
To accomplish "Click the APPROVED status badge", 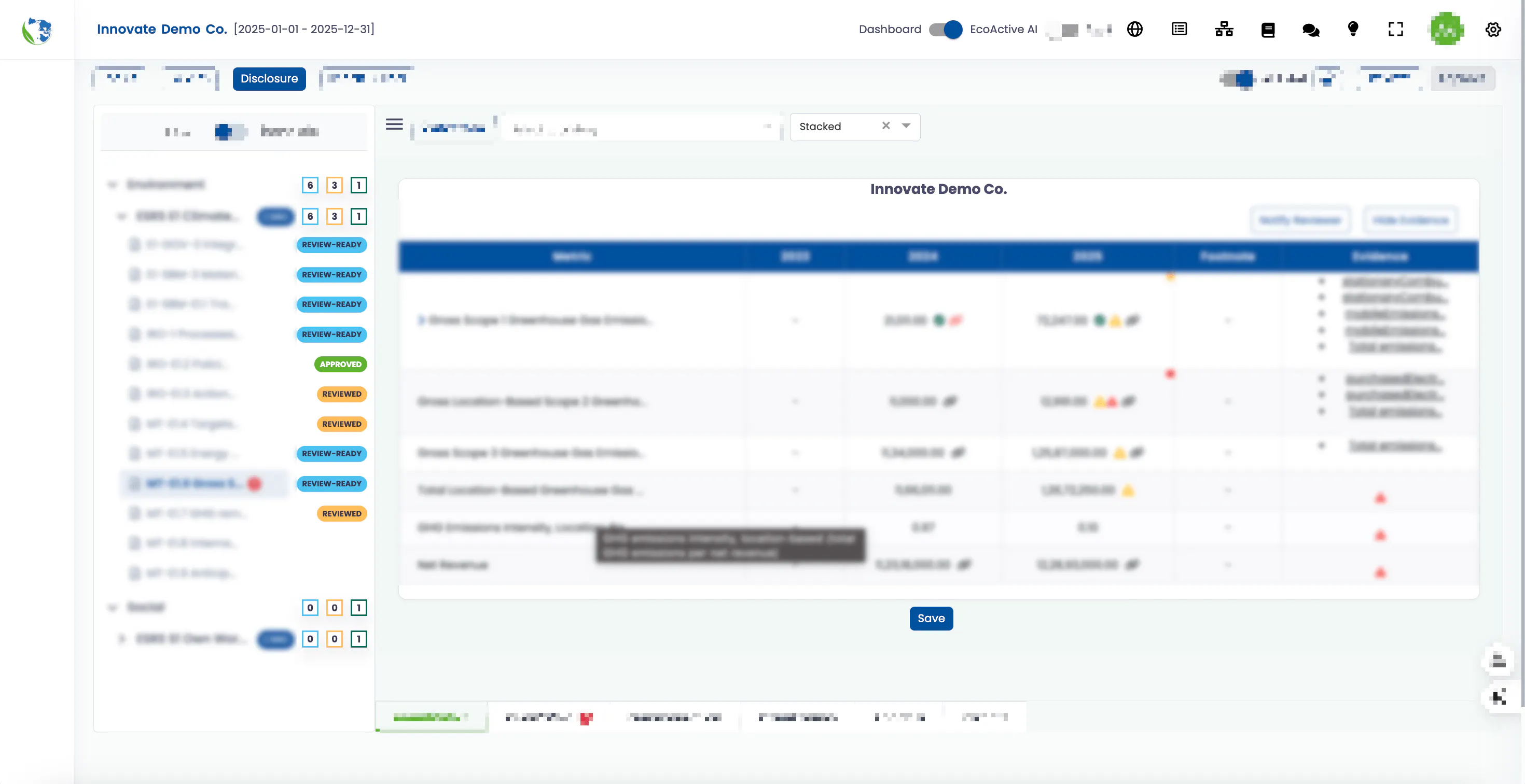I will pos(340,364).
